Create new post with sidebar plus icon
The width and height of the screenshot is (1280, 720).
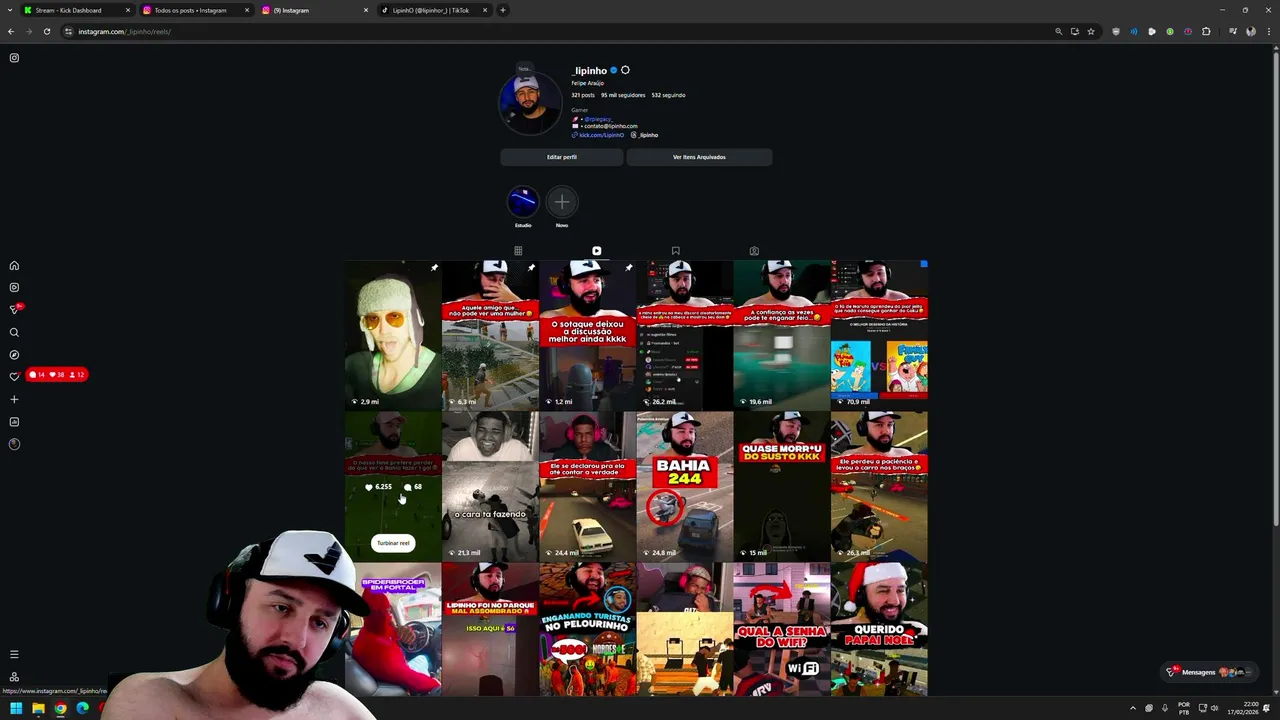pos(14,400)
